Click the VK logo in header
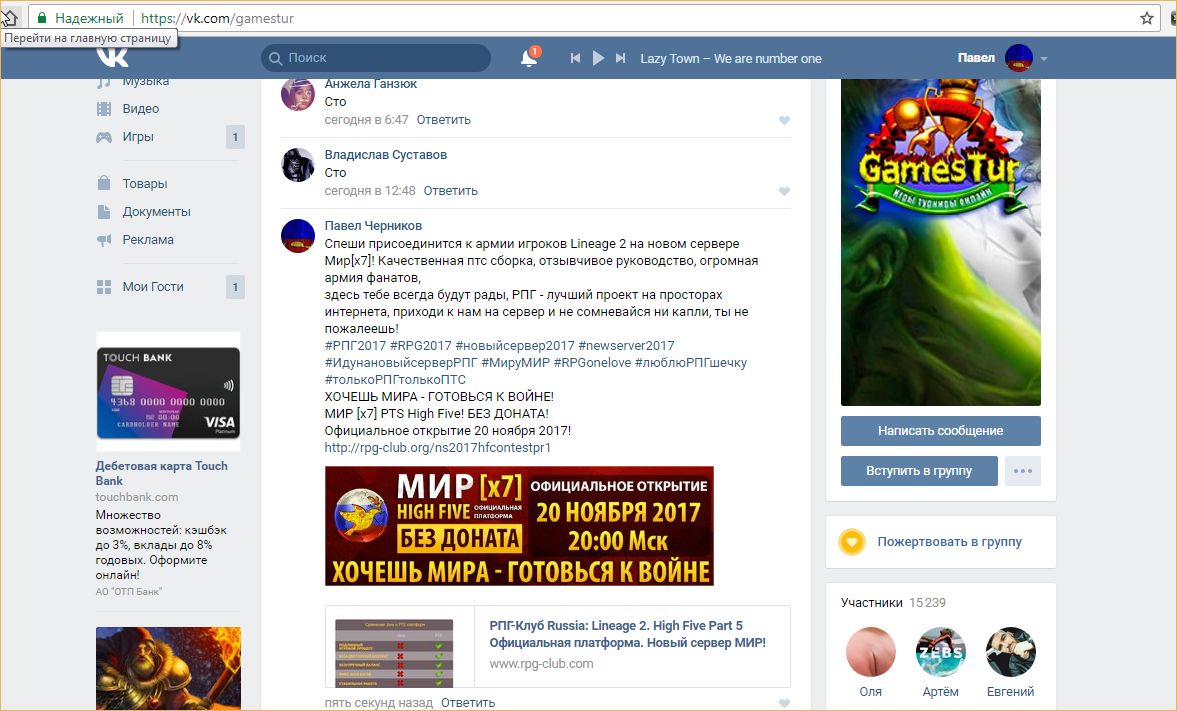The height and width of the screenshot is (711, 1177). click(x=113, y=56)
